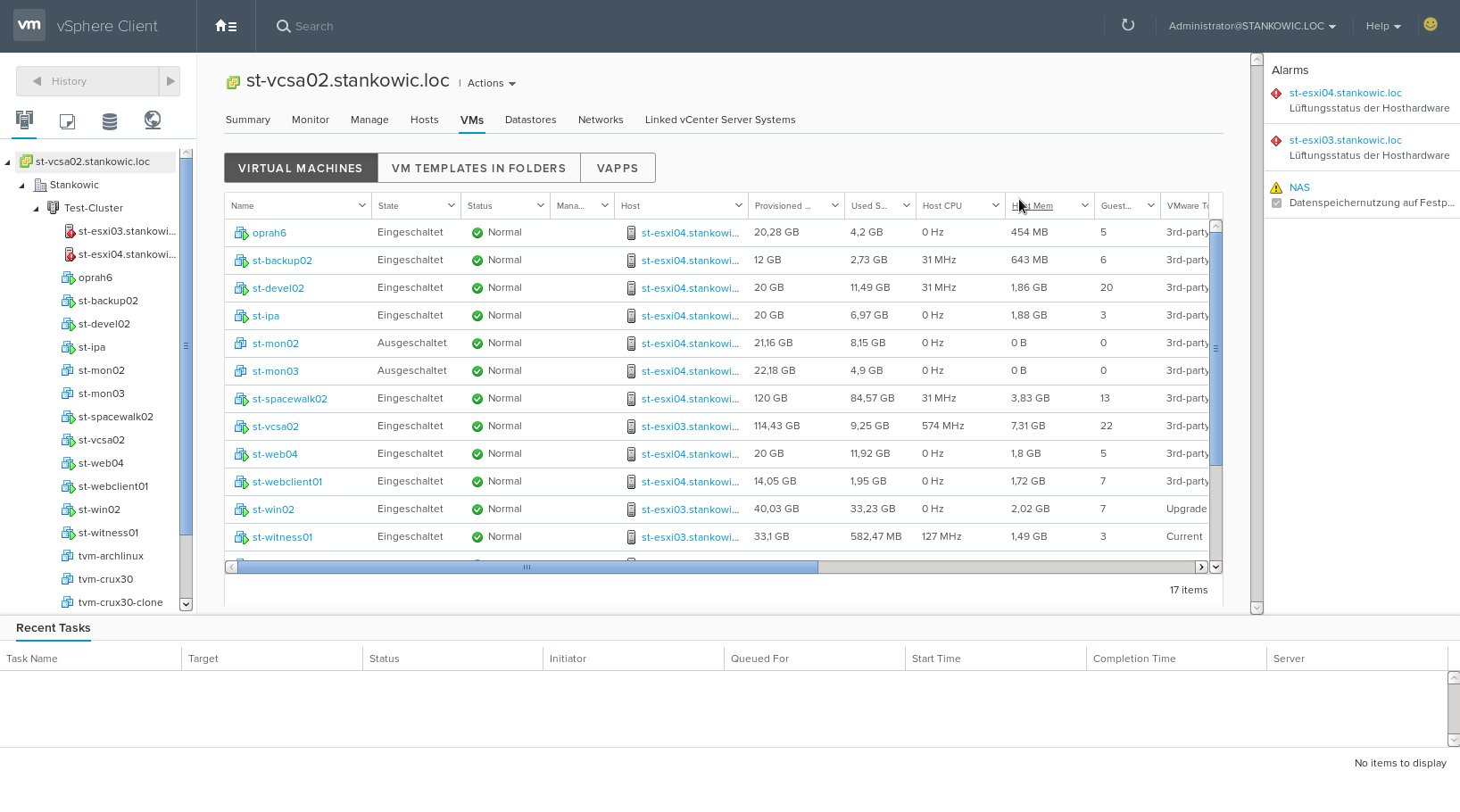
Task: Open the vApps tab
Action: tap(618, 168)
